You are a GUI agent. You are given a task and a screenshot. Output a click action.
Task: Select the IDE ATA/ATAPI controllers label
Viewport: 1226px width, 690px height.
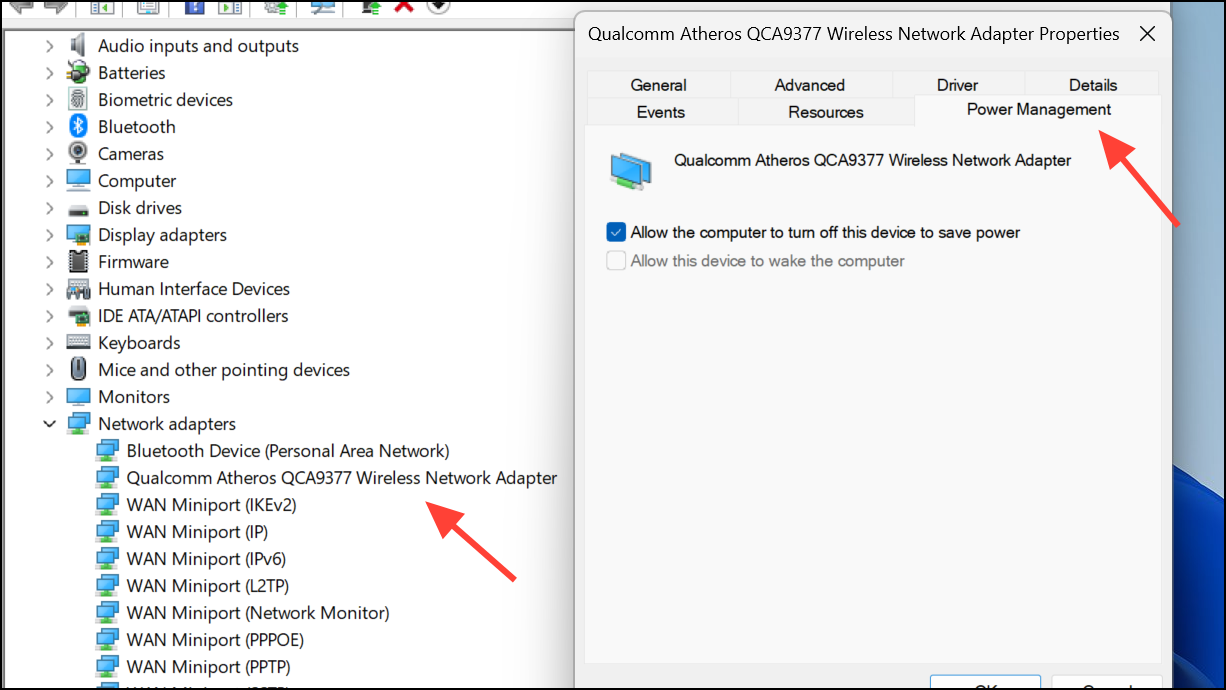tap(193, 316)
